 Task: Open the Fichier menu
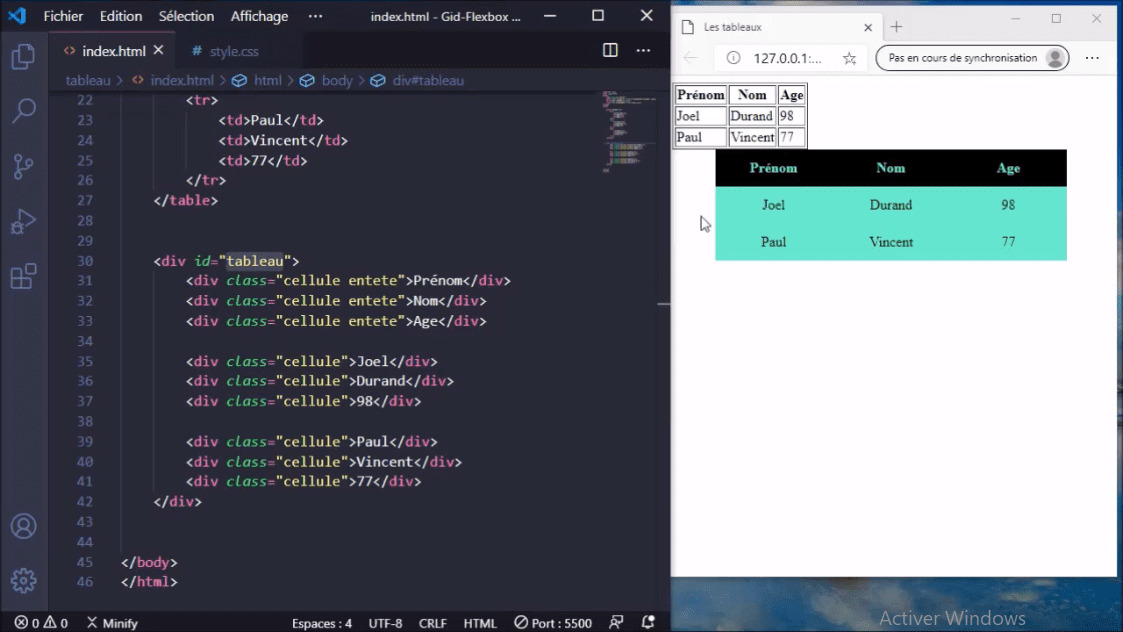pos(63,16)
